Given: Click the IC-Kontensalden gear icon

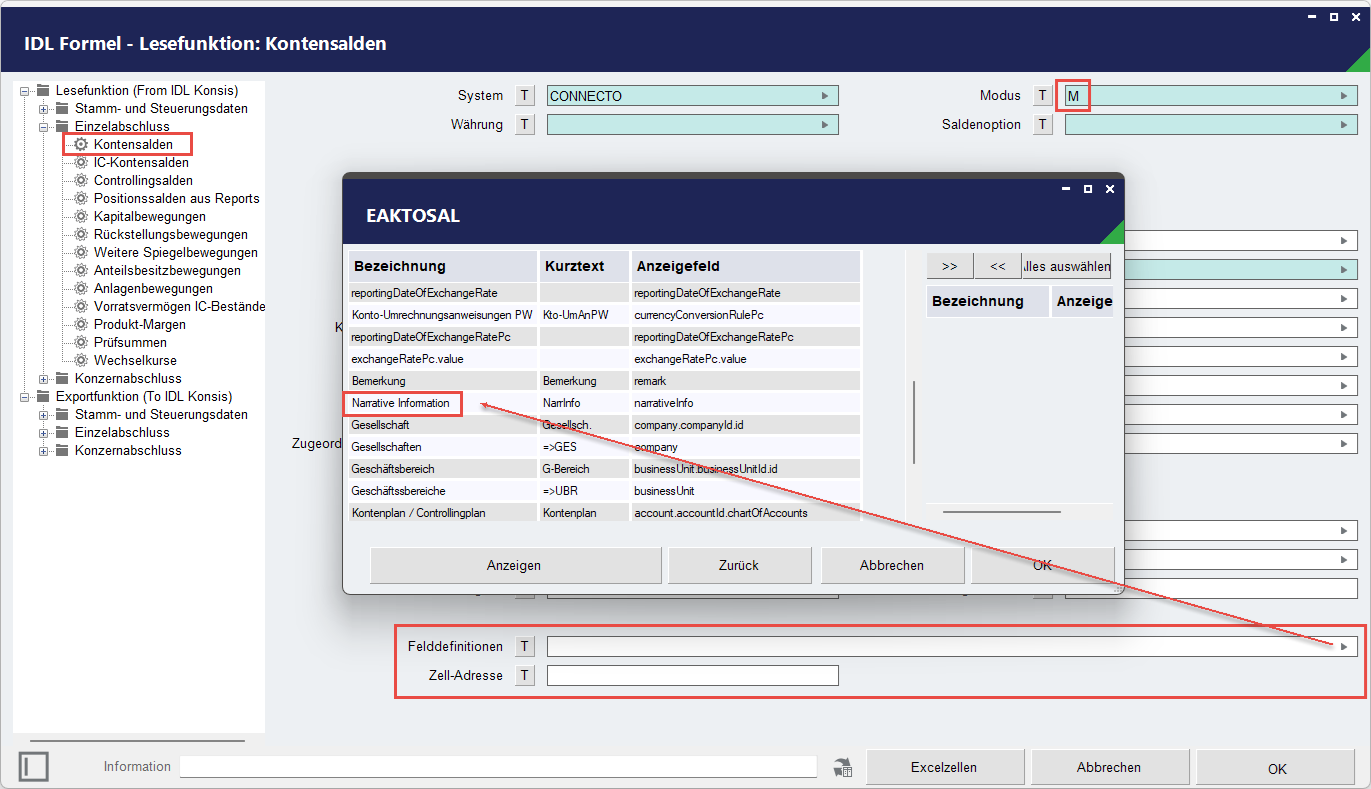Looking at the screenshot, I should (x=81, y=163).
